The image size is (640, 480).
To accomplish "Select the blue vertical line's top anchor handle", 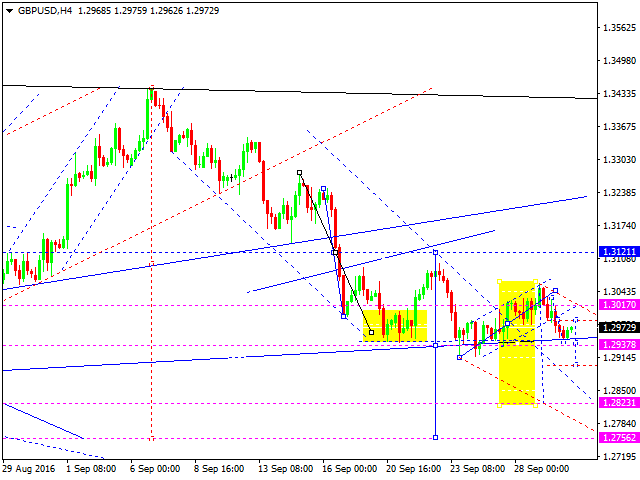I will [436, 253].
